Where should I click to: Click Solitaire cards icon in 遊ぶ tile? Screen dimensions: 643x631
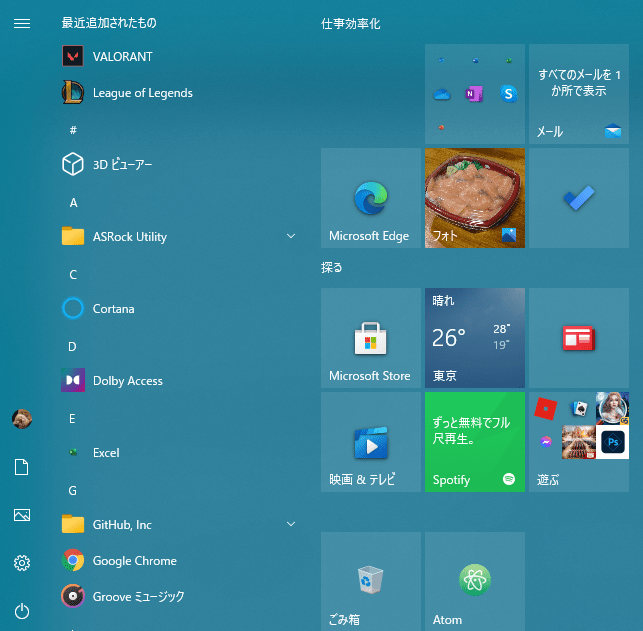[579, 408]
